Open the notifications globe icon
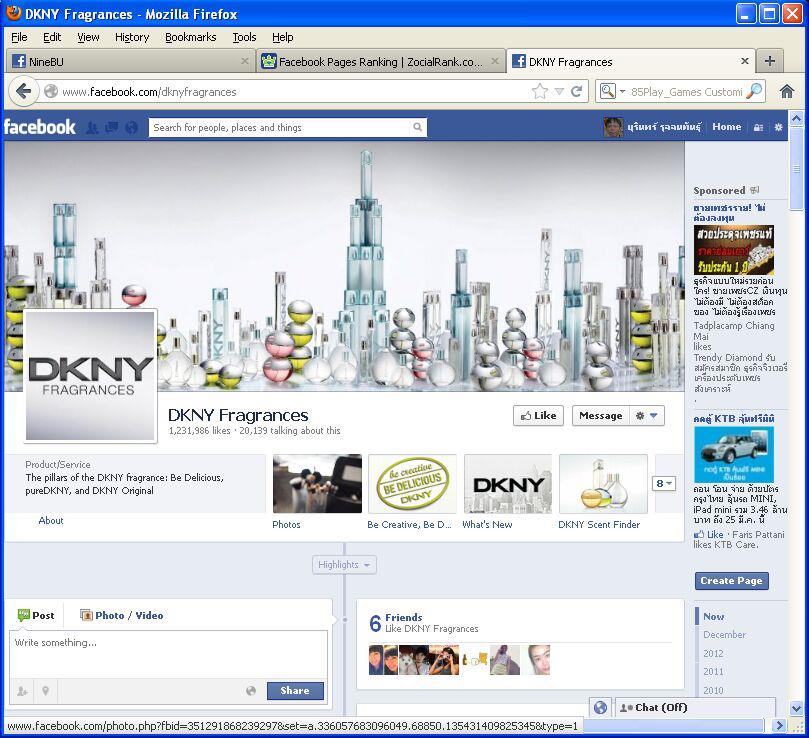The image size is (809, 738). [131, 128]
